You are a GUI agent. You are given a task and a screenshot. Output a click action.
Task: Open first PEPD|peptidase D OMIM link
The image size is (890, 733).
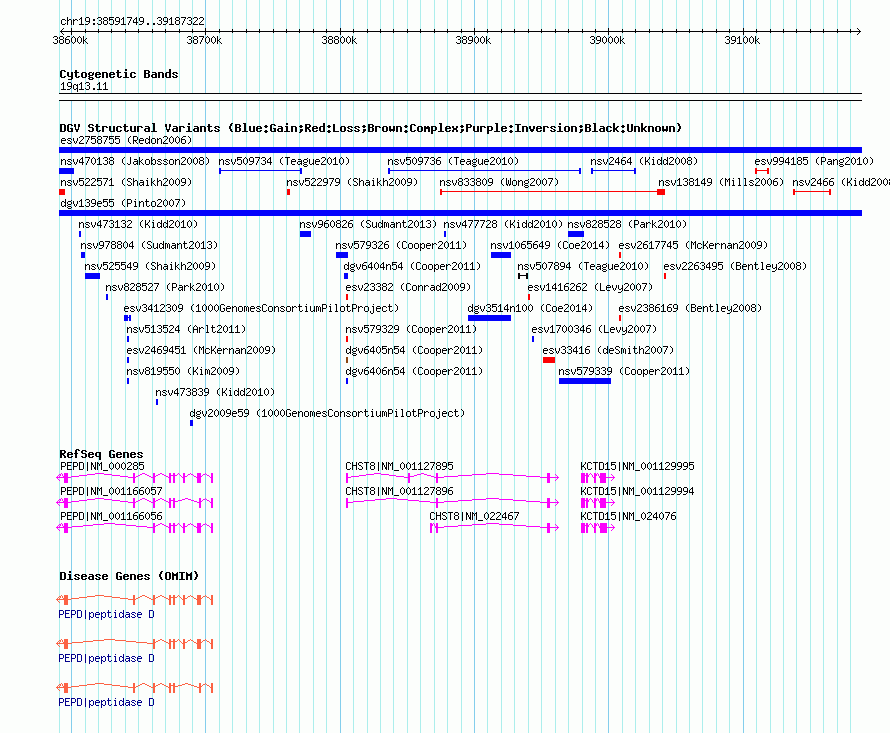point(106,614)
